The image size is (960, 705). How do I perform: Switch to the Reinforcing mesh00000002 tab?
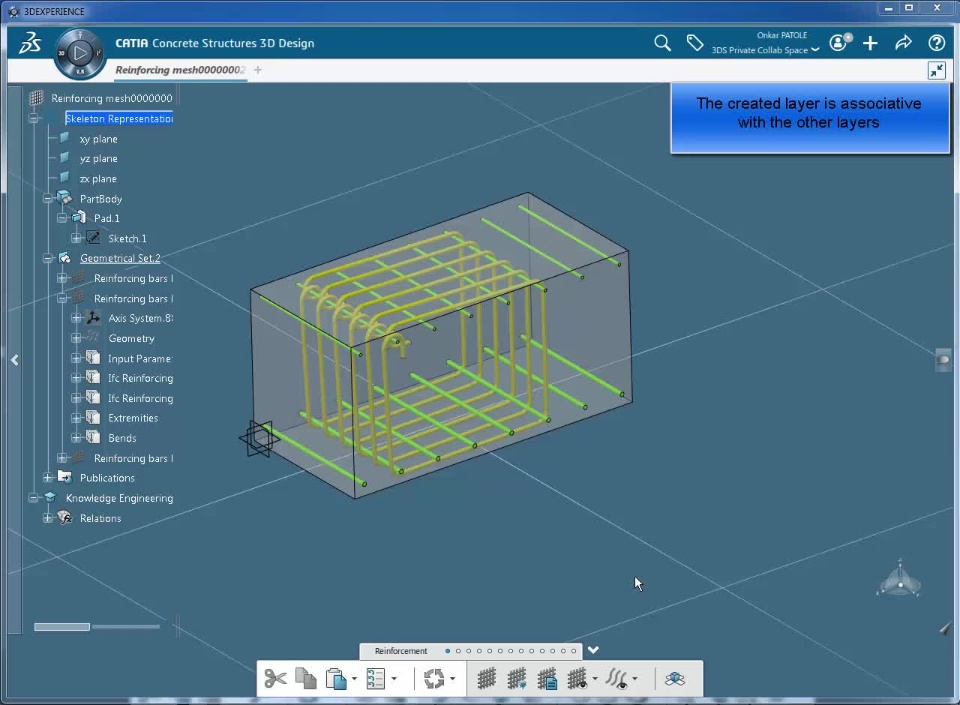click(180, 70)
